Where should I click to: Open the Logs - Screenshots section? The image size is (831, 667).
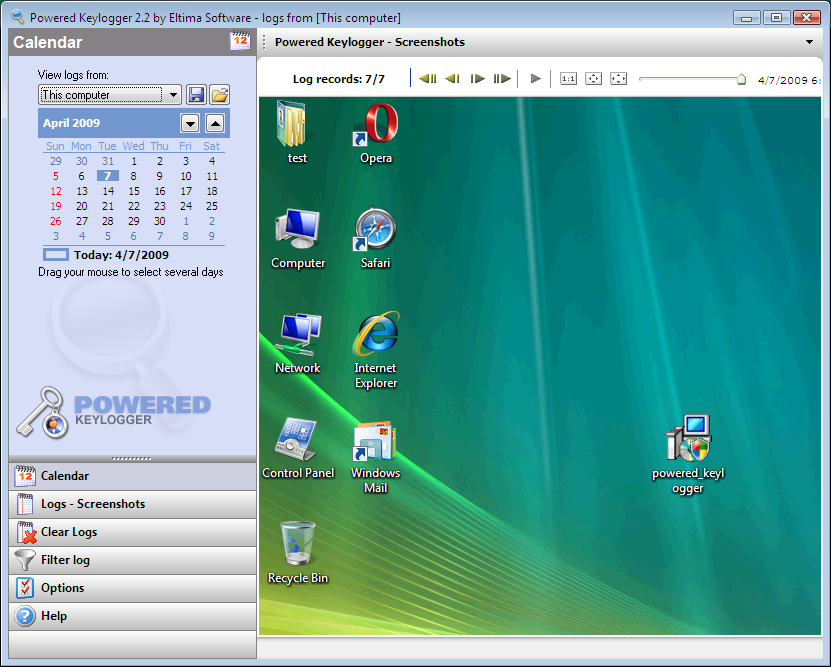point(93,504)
